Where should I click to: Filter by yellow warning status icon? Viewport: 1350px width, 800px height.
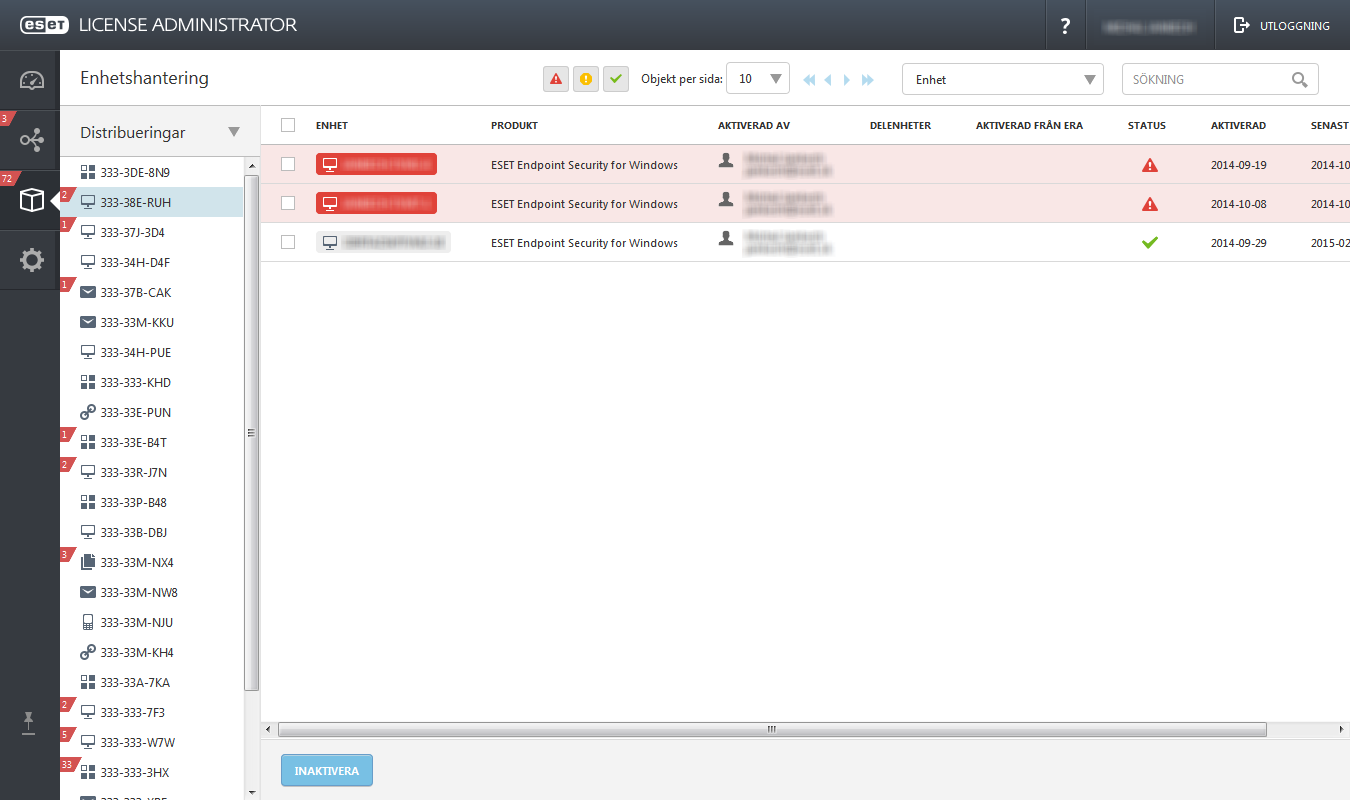click(586, 79)
